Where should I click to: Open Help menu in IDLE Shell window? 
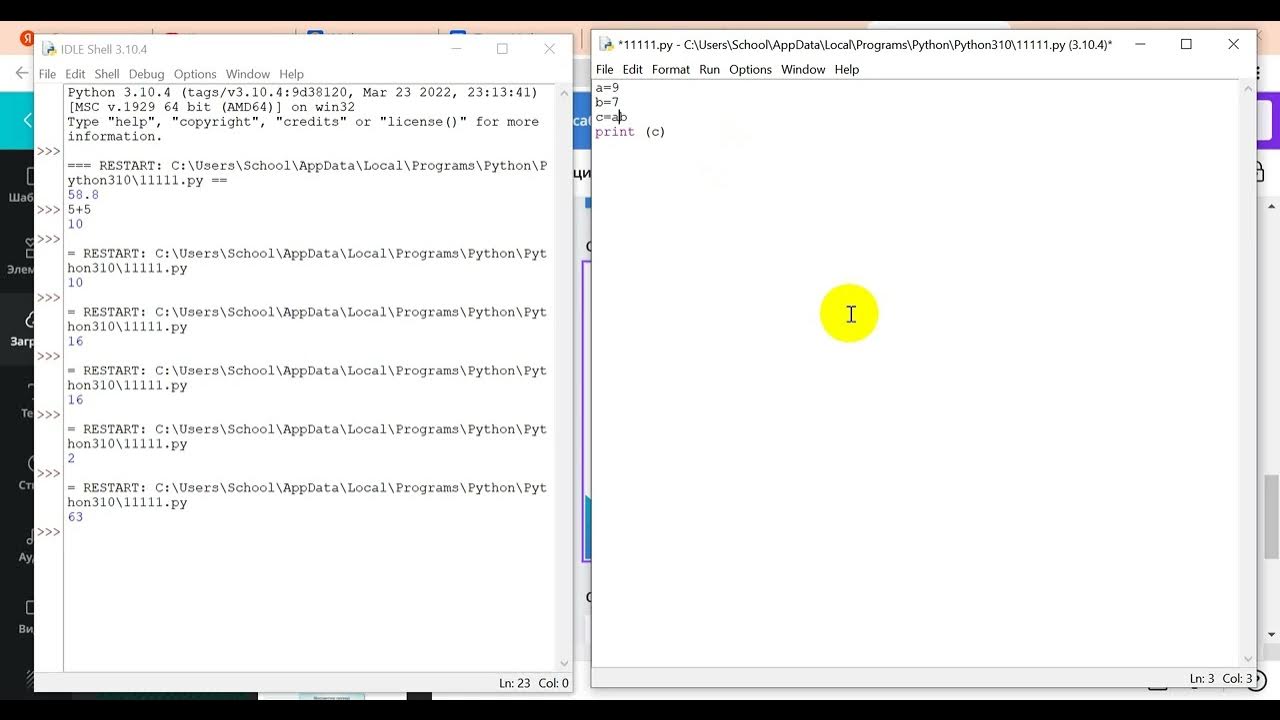[x=291, y=74]
